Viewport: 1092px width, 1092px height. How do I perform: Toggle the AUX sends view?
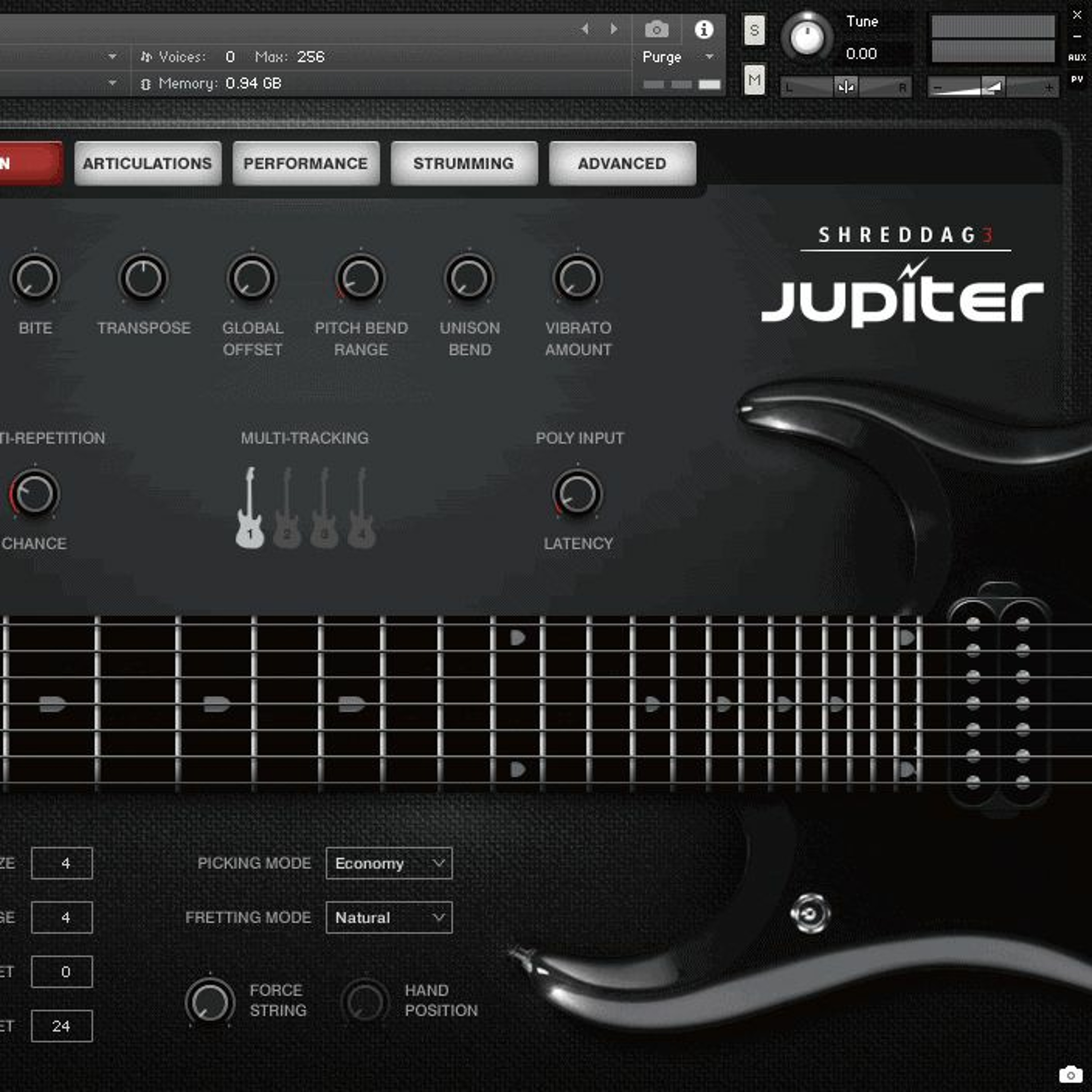(x=1077, y=57)
